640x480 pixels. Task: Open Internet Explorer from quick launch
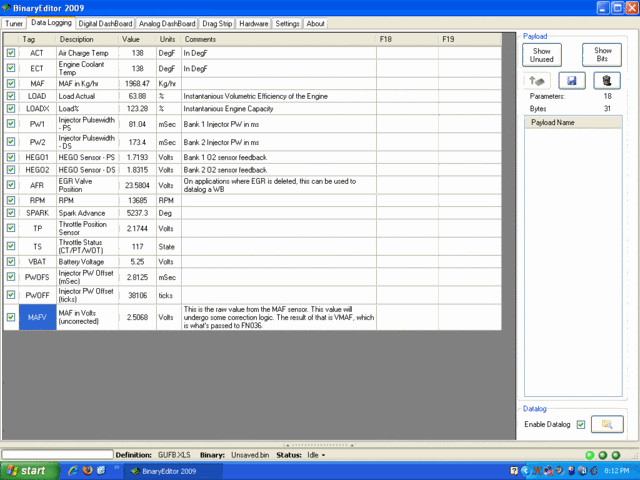point(73,471)
